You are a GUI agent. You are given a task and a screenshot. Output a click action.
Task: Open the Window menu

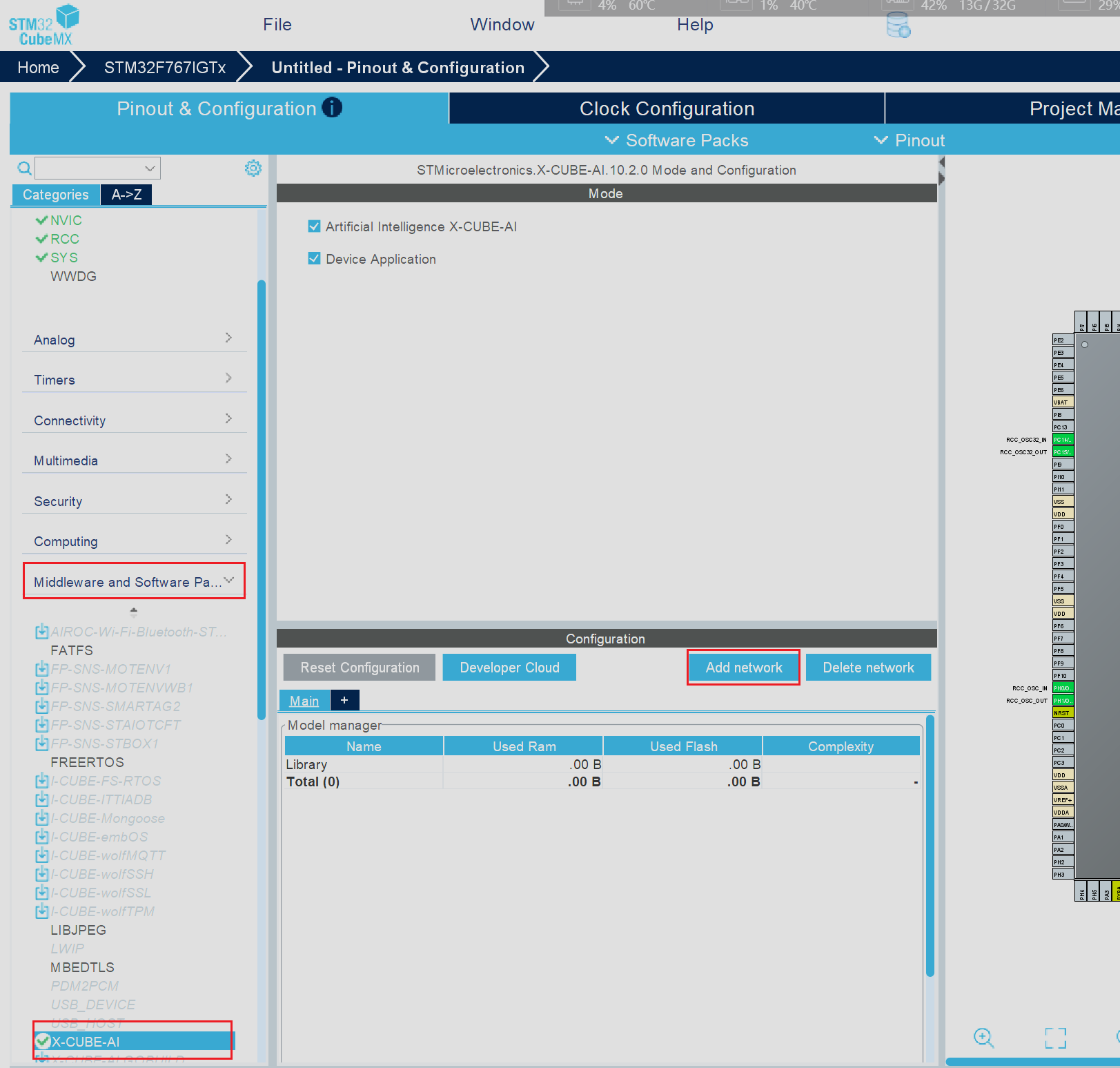[502, 25]
